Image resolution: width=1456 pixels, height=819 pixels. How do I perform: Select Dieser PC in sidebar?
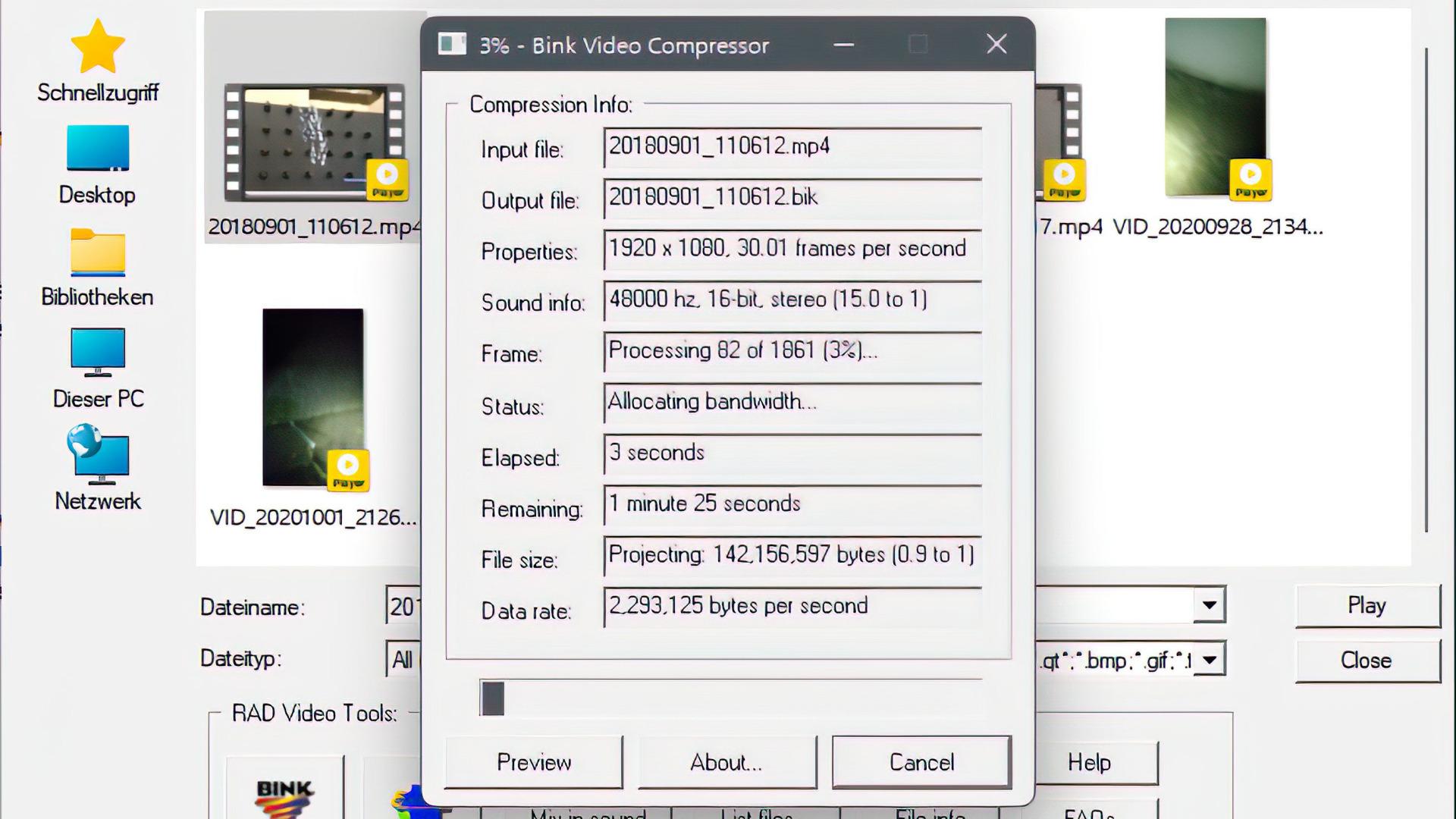point(98,369)
